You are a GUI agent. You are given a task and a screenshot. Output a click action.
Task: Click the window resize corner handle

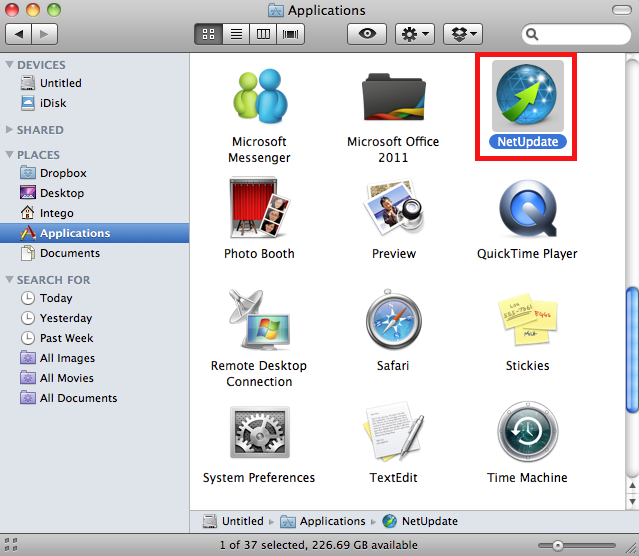(632, 547)
